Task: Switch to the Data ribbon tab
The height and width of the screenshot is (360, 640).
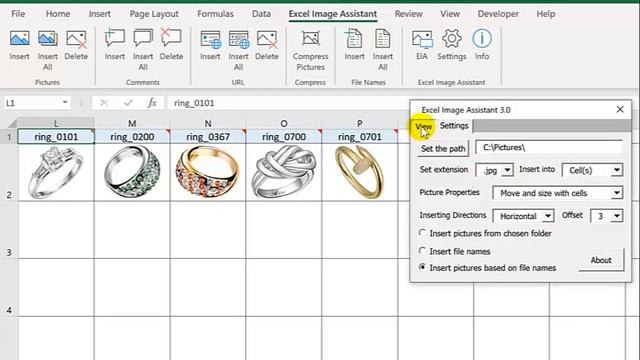Action: [x=261, y=13]
